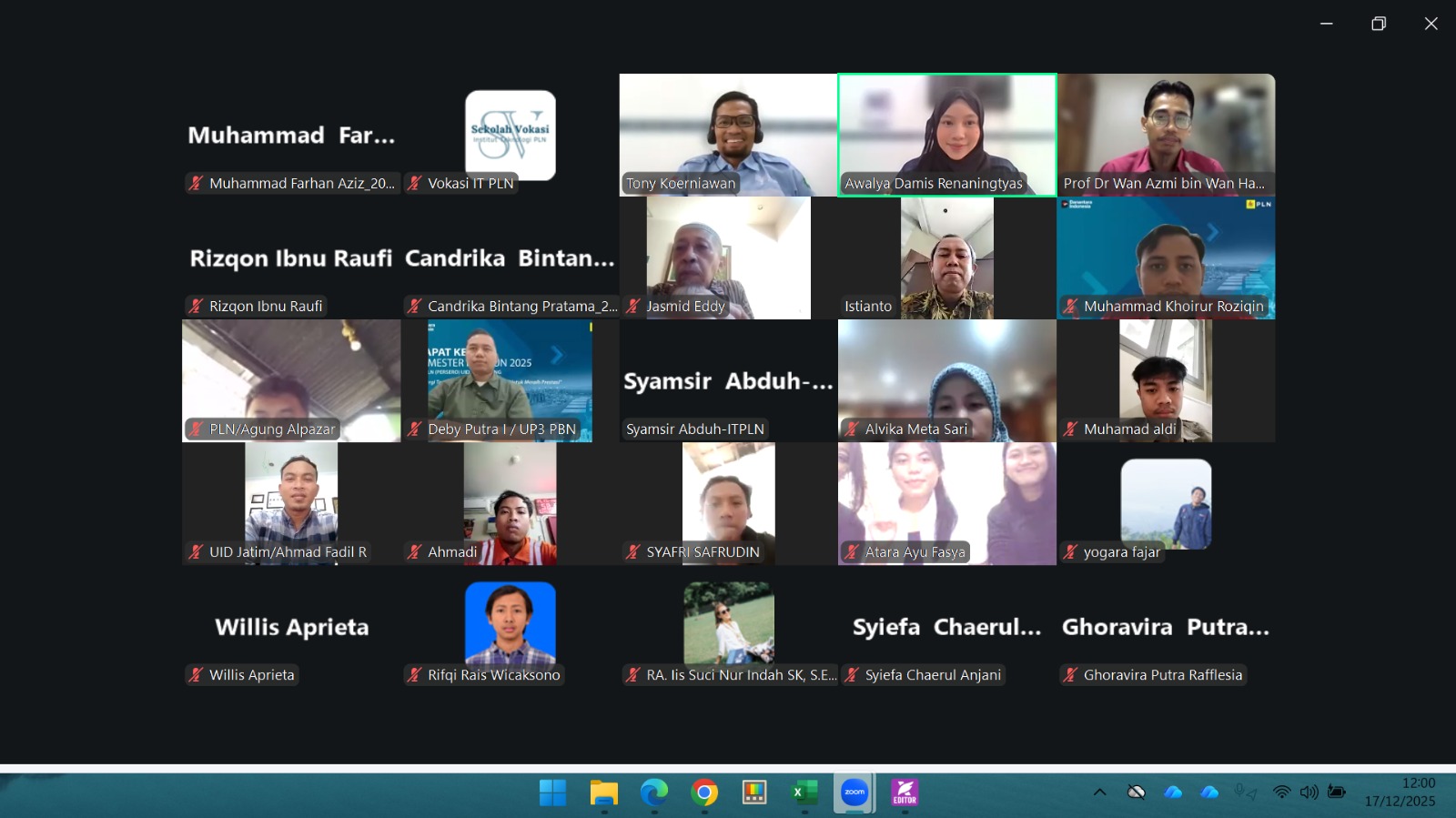Click the Syamsir Abduh-ITPLN name label
Image resolution: width=1456 pixels, height=818 pixels.
695,429
